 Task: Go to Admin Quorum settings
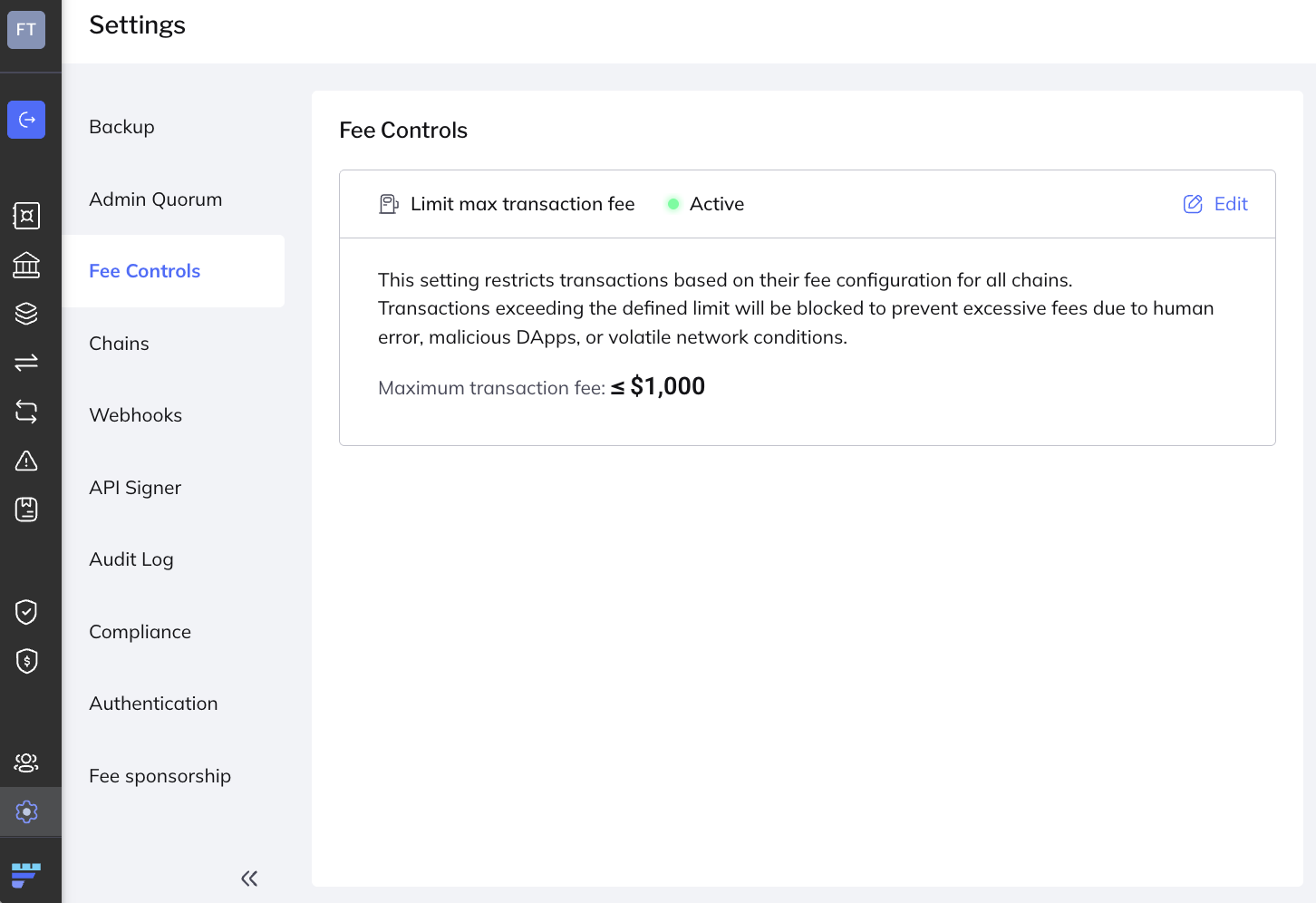pos(155,199)
